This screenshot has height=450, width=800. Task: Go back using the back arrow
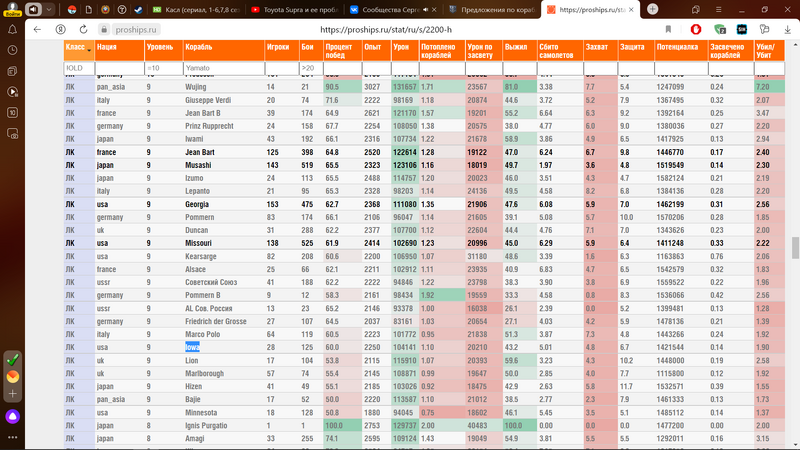click(37, 30)
